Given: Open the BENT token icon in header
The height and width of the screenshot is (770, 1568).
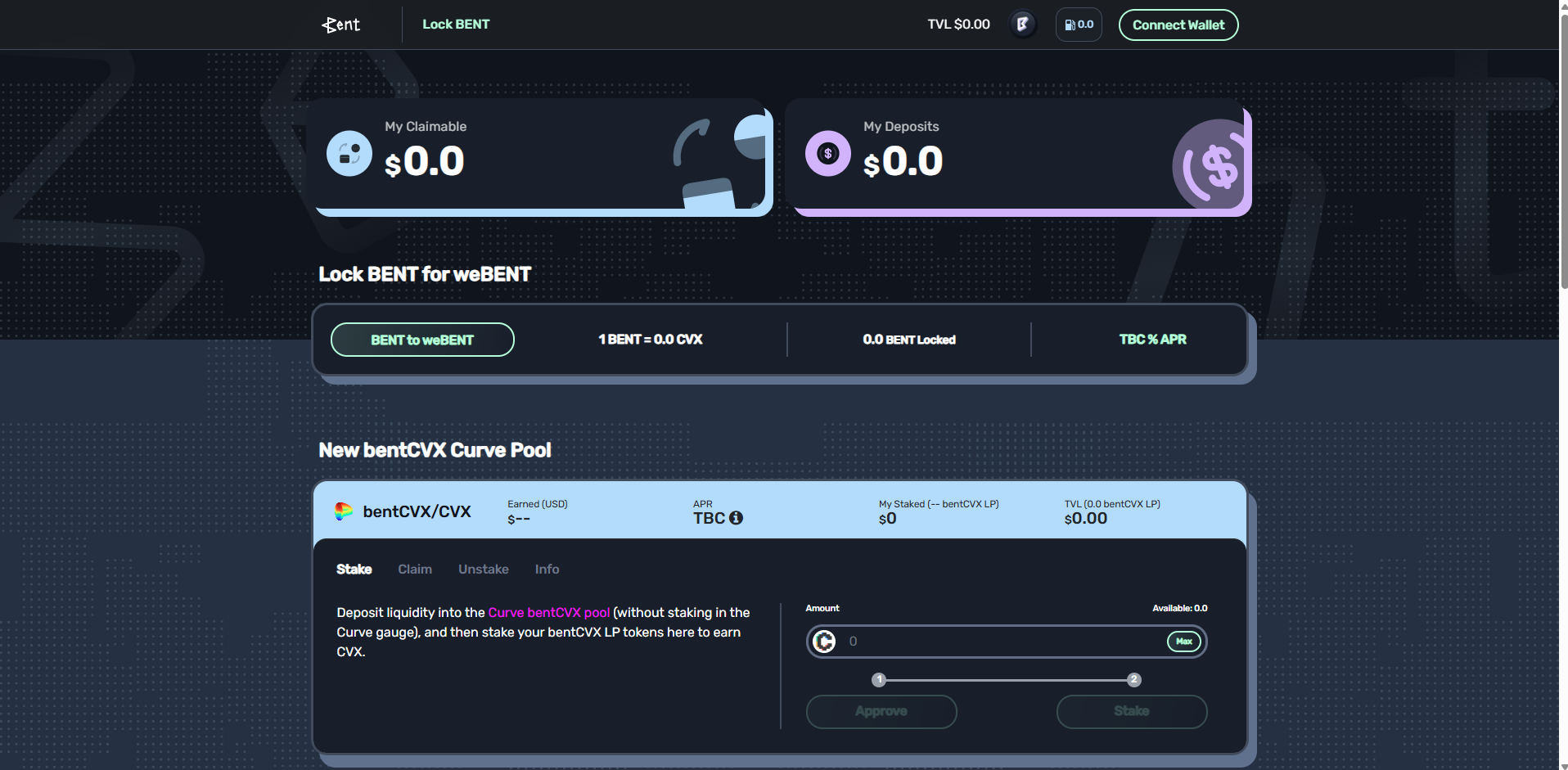Looking at the screenshot, I should coord(1022,25).
